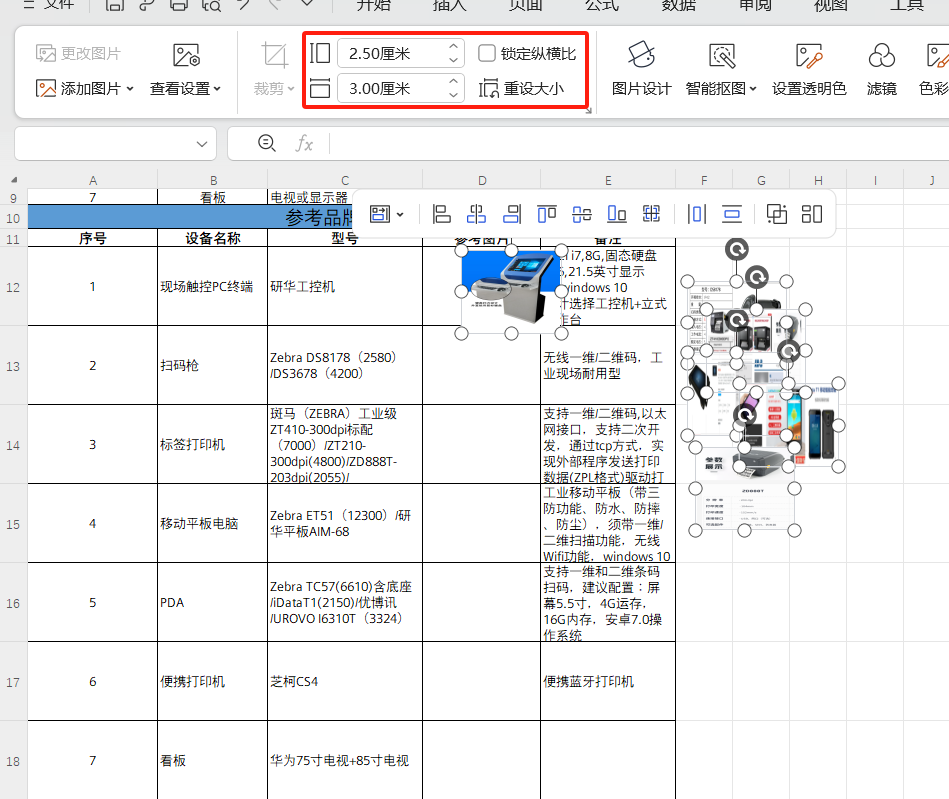
Task: Click the zoom magnifier icon beside fx
Action: (266, 143)
